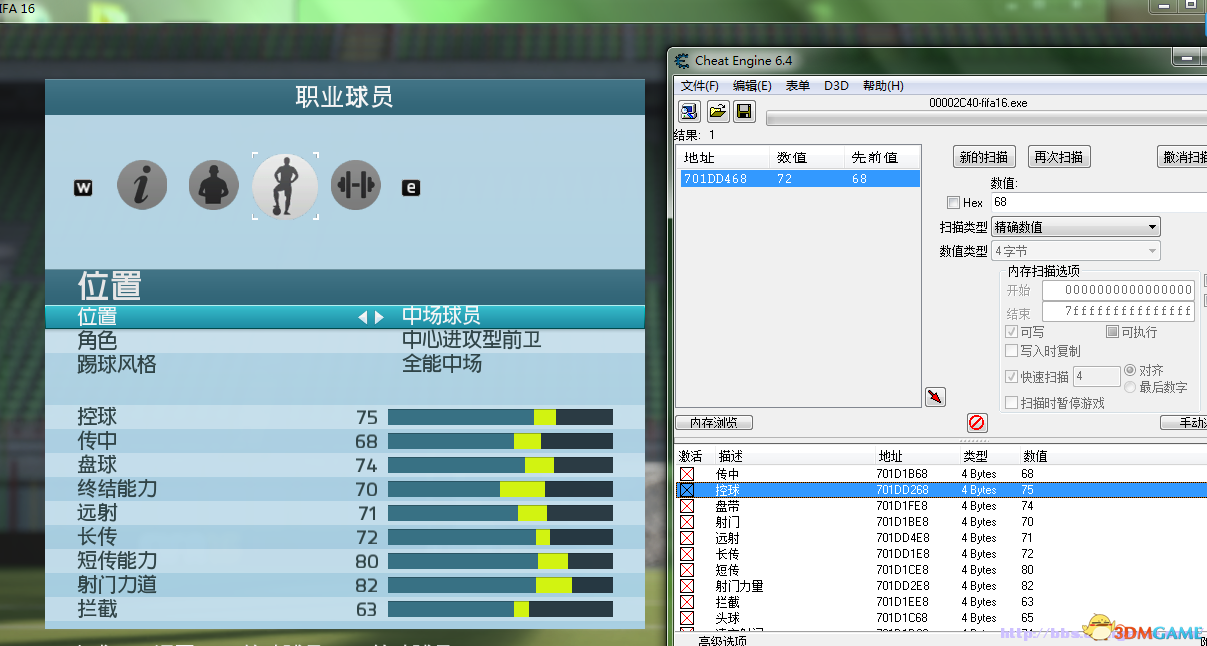Click left arrow beside 位置 selector
1207x646 pixels.
363,317
